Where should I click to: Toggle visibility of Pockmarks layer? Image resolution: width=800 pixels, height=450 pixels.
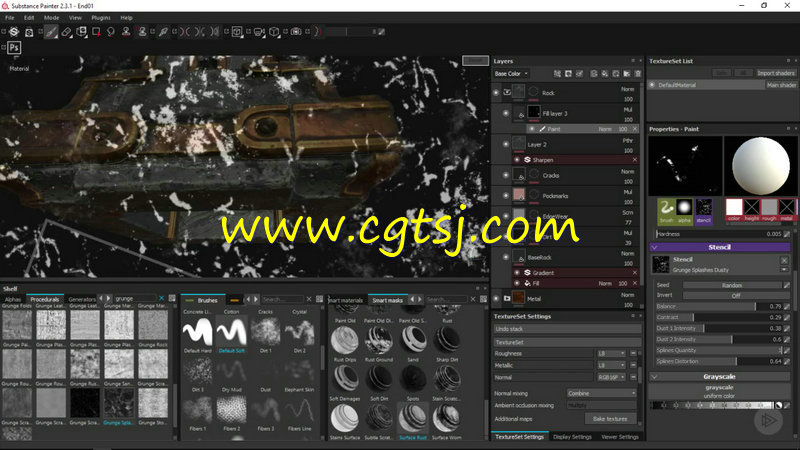point(506,195)
